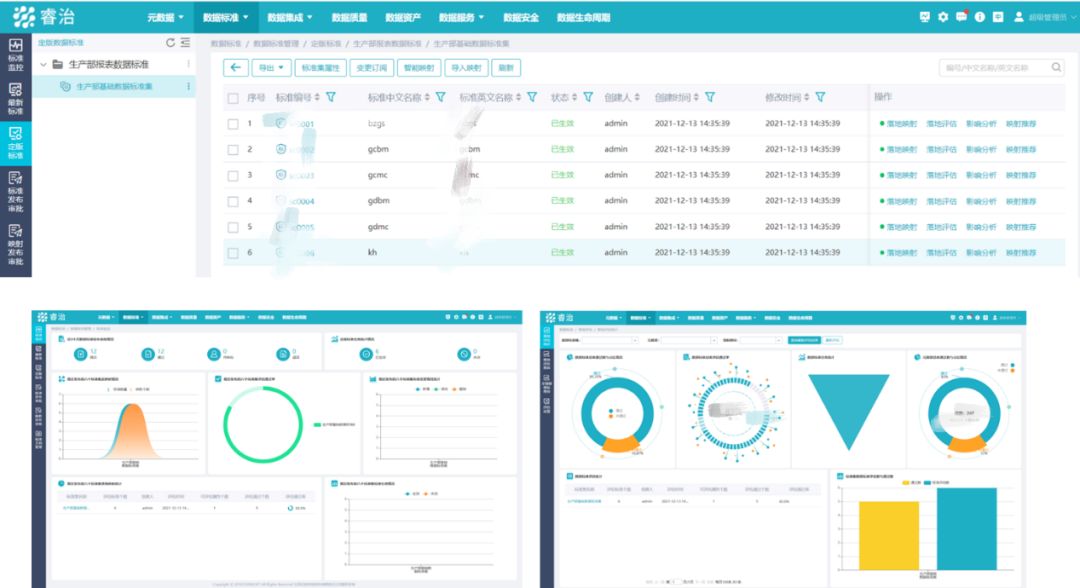Select the checkbox for row 6 (kh)
The height and width of the screenshot is (588, 1080).
point(233,253)
